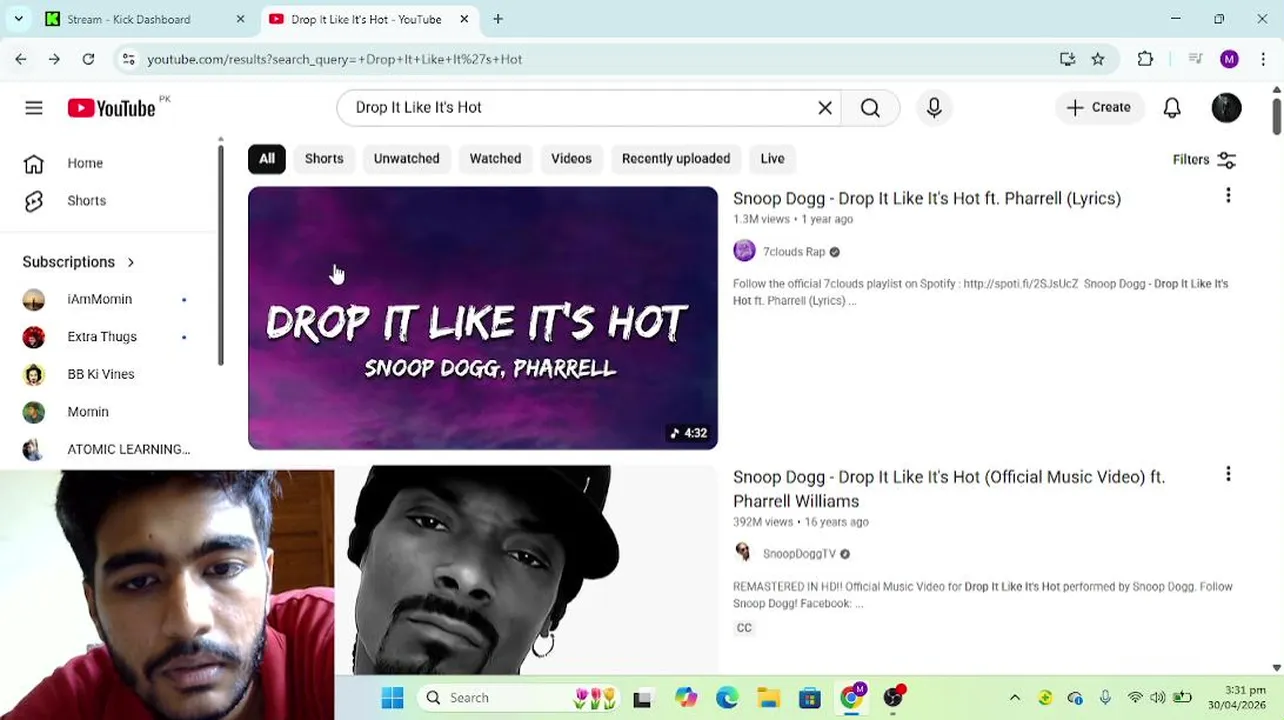This screenshot has width=1284, height=720.
Task: Select the Videos filter chip
Action: tap(571, 159)
